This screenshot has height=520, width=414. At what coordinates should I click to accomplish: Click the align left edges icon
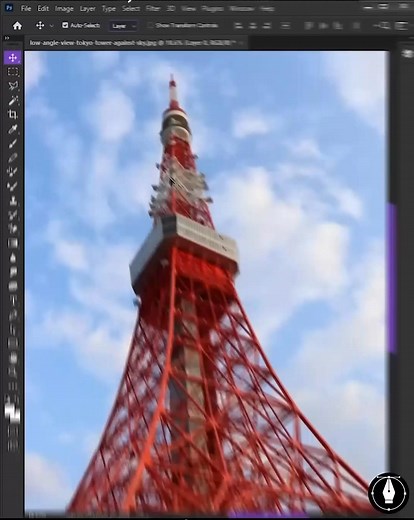click(x=238, y=26)
